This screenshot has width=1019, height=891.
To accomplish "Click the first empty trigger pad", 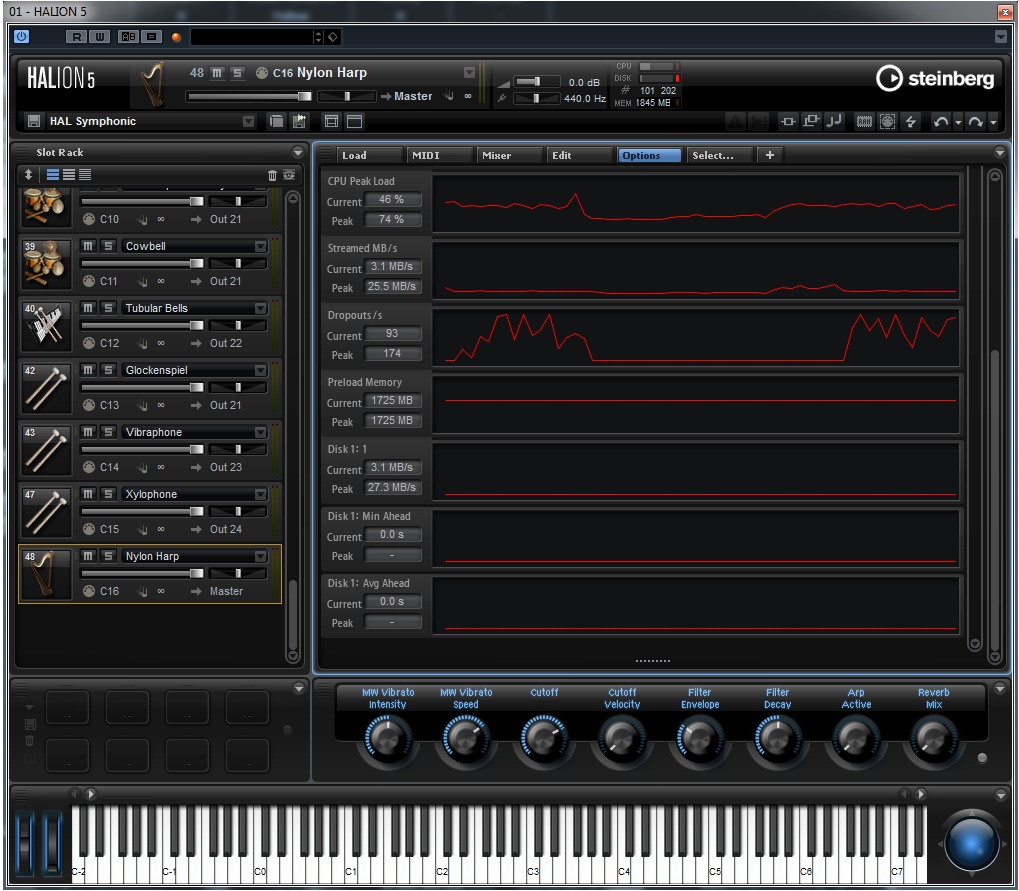I will click(68, 707).
